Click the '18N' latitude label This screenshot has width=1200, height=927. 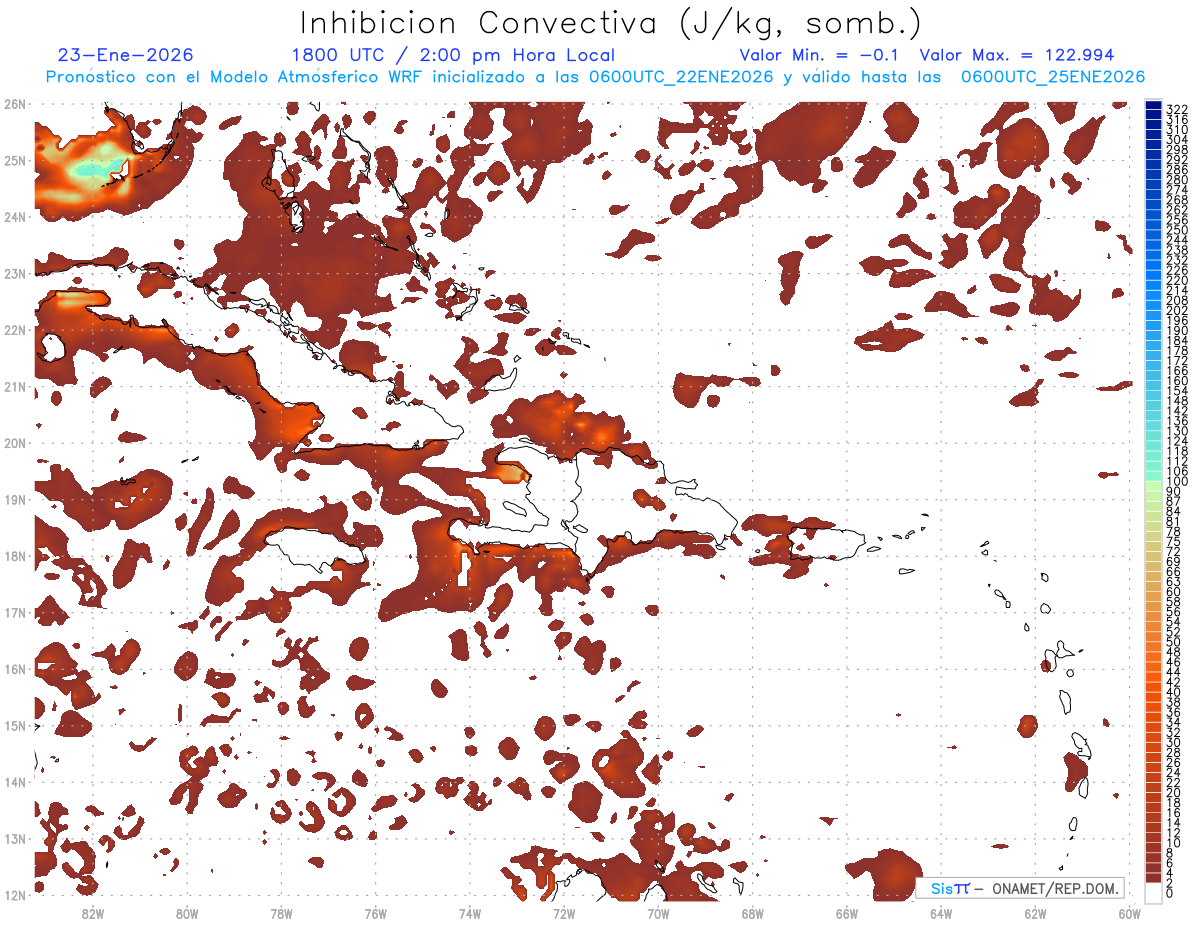[15, 556]
